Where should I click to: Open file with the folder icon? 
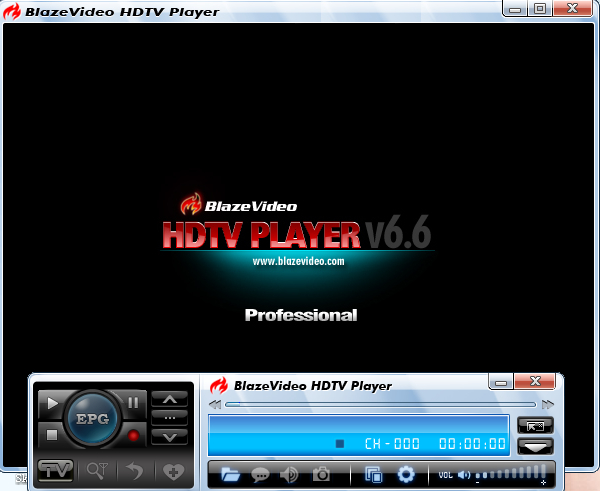pos(230,475)
